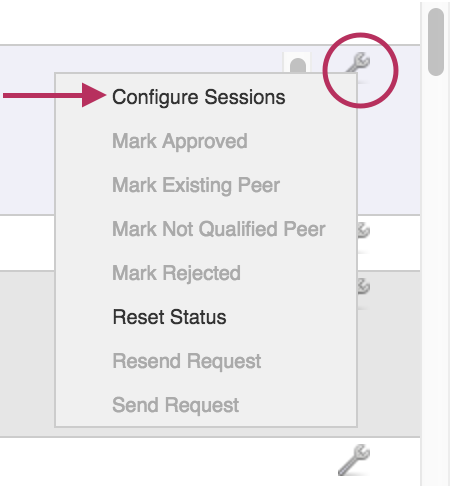Viewport: 468px width, 486px height.
Task: Click Mark Not Qualified Peer option
Action: click(x=219, y=229)
